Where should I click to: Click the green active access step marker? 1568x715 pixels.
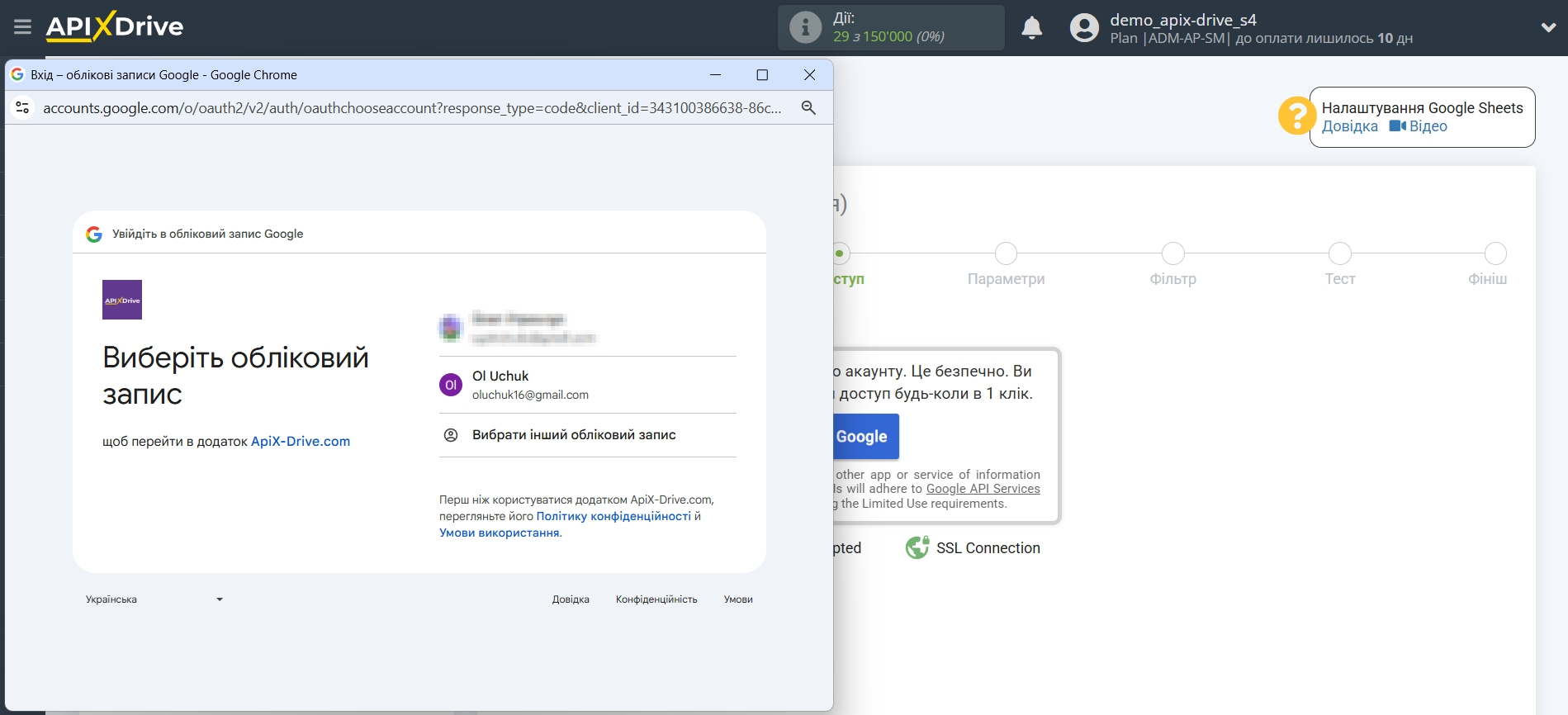coord(840,253)
